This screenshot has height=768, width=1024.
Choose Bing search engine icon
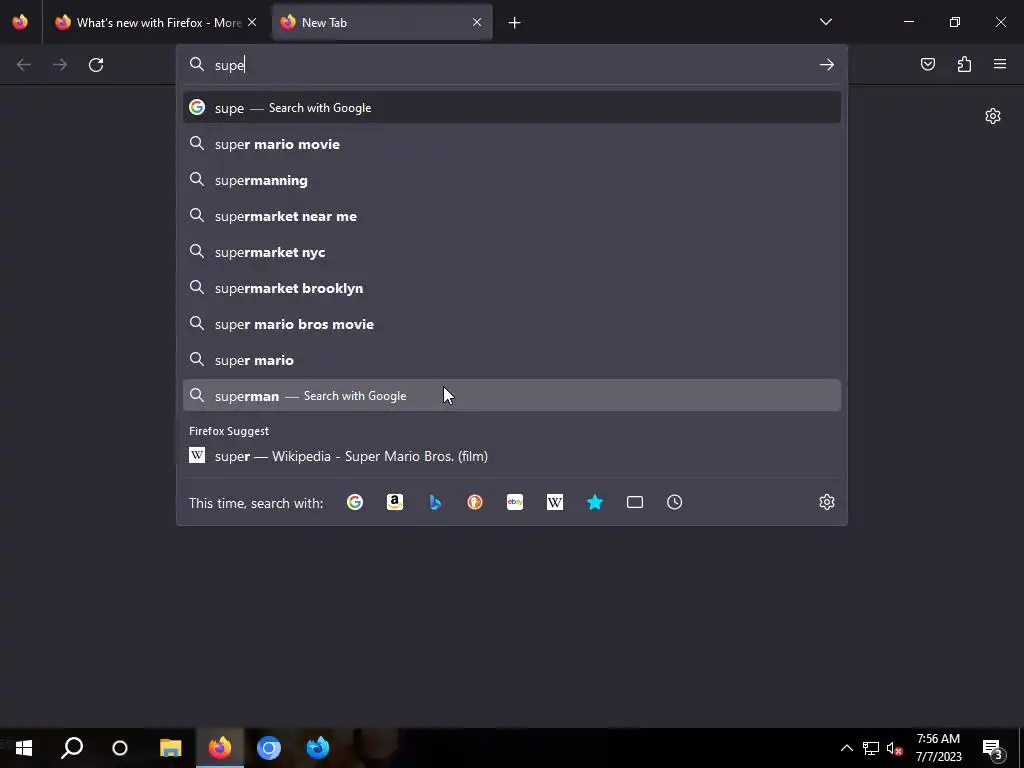(435, 502)
